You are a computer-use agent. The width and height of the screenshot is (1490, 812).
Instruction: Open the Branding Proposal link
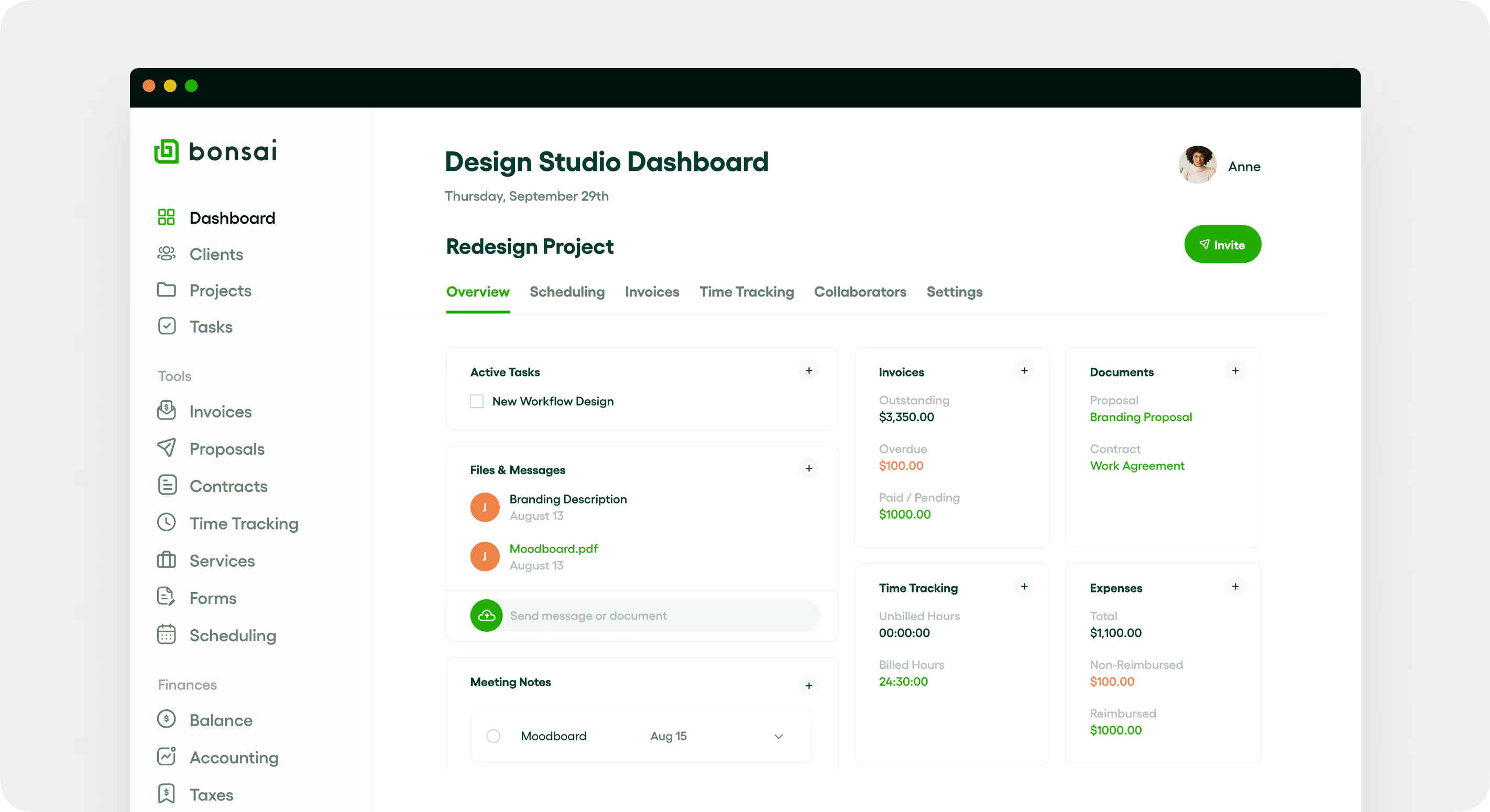[1140, 417]
